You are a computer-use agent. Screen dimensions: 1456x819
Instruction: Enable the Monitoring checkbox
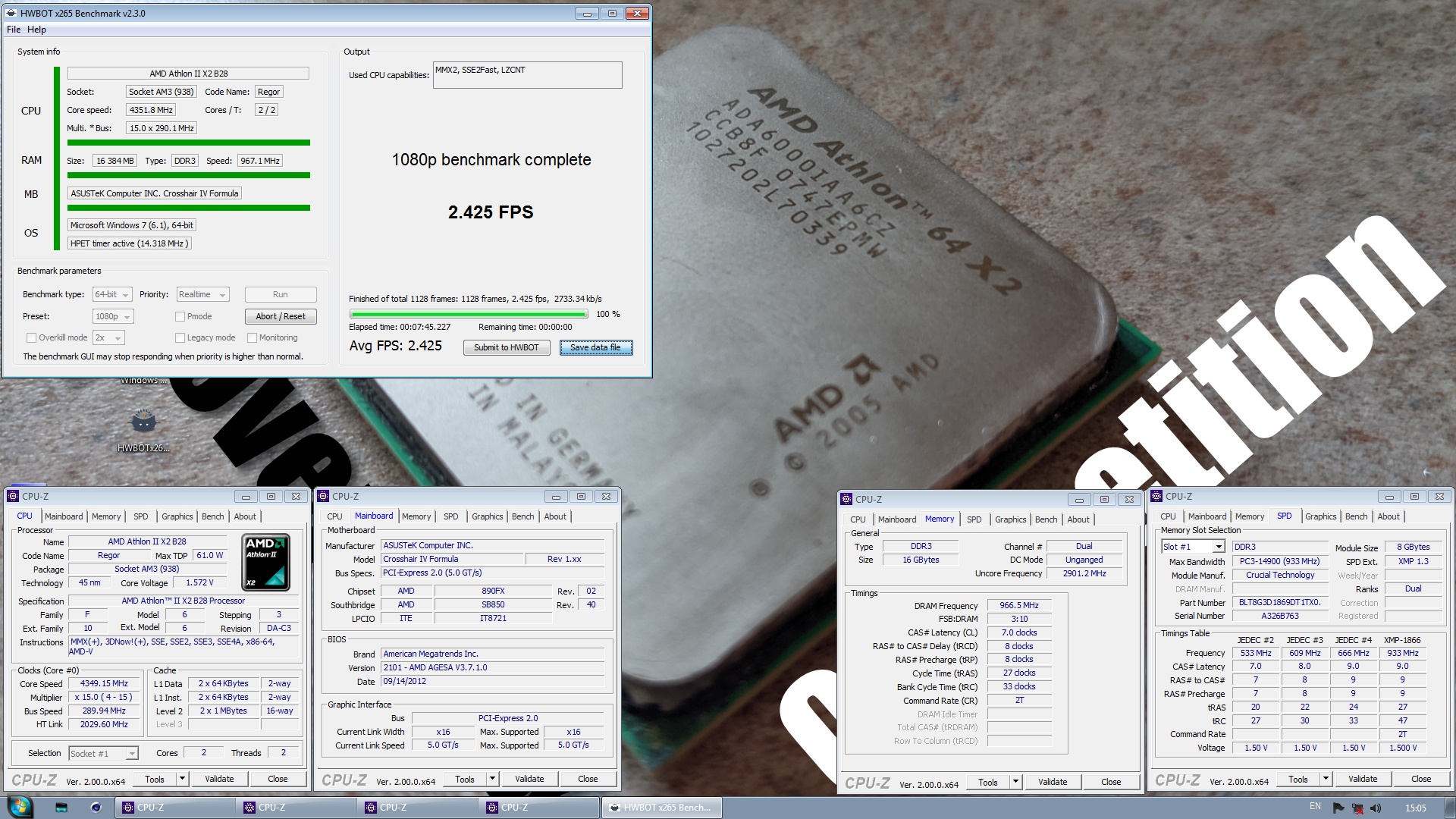click(252, 337)
